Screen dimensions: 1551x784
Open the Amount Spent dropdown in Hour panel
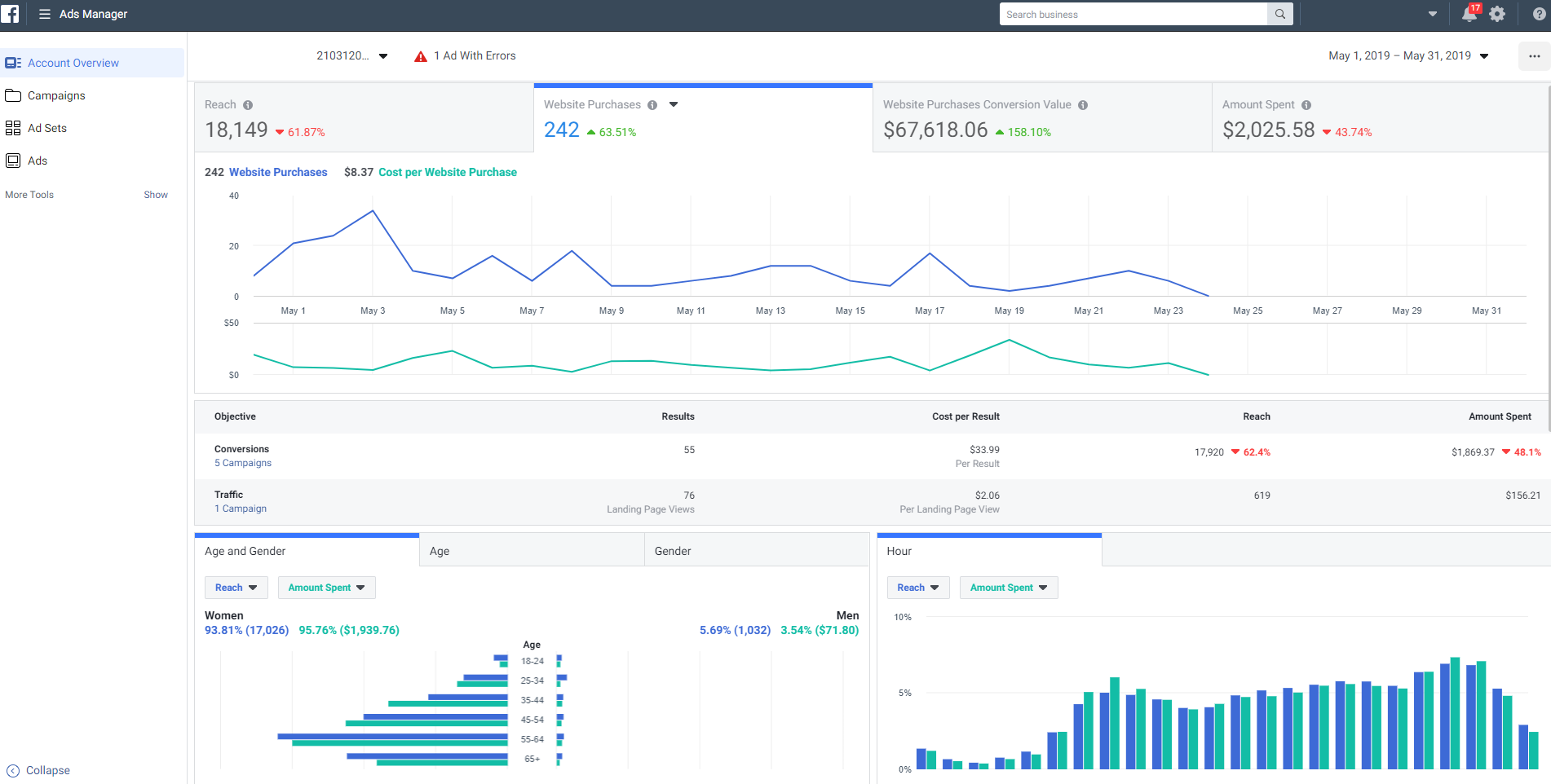click(1009, 588)
